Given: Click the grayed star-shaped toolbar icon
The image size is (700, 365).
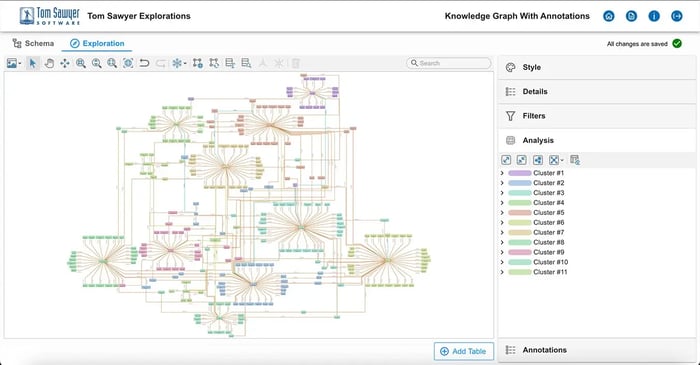Looking at the screenshot, I should [279, 63].
